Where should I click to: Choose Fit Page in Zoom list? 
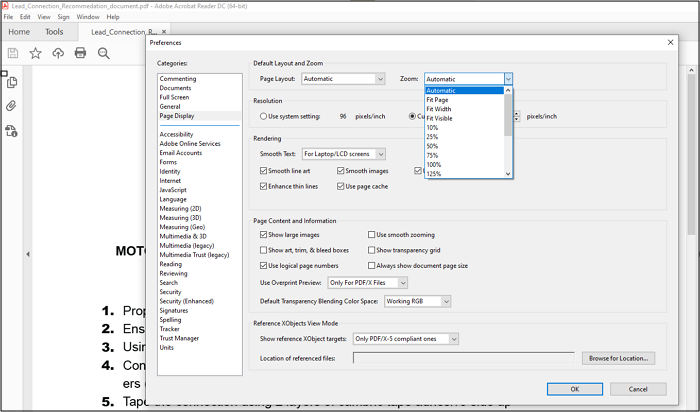[x=464, y=100]
